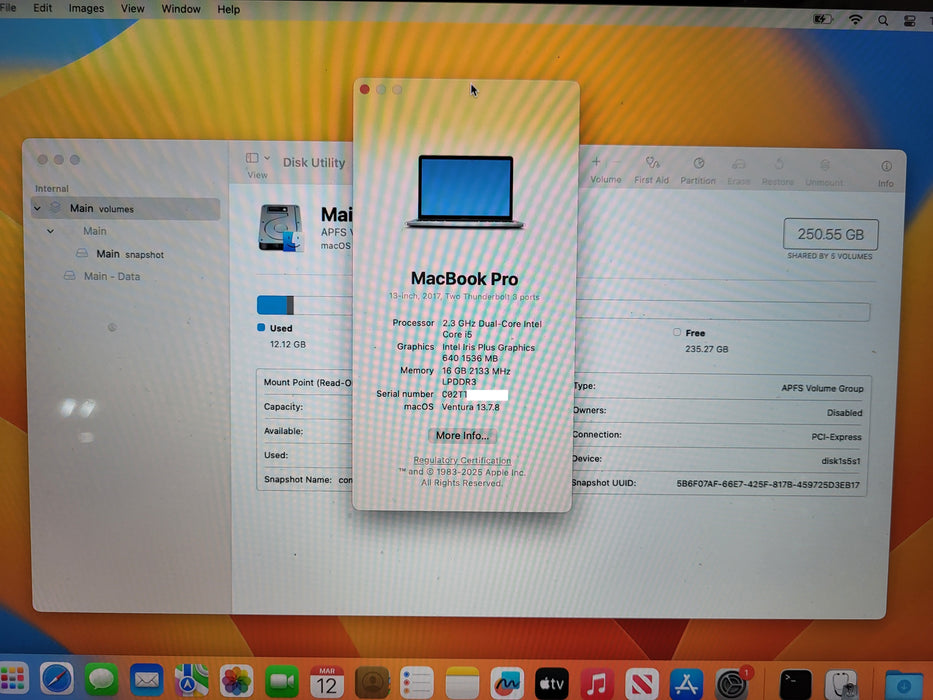Close the About This Mac window
The image size is (933, 700).
pyautogui.click(x=365, y=89)
